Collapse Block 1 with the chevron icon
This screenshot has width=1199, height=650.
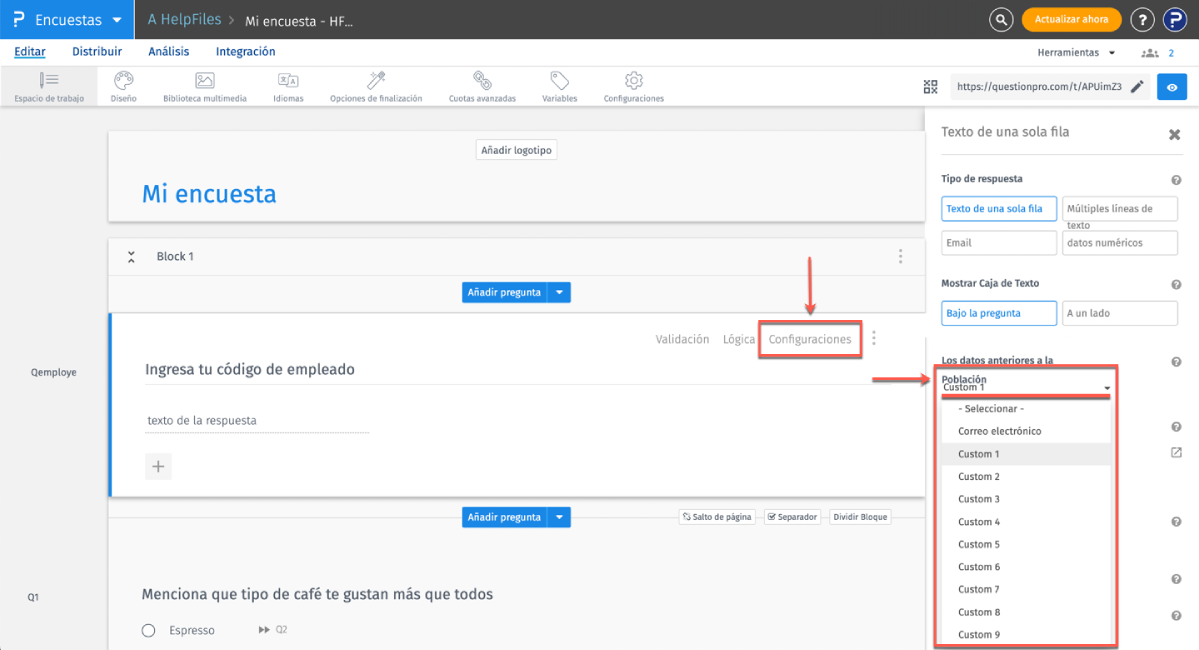pyautogui.click(x=132, y=257)
